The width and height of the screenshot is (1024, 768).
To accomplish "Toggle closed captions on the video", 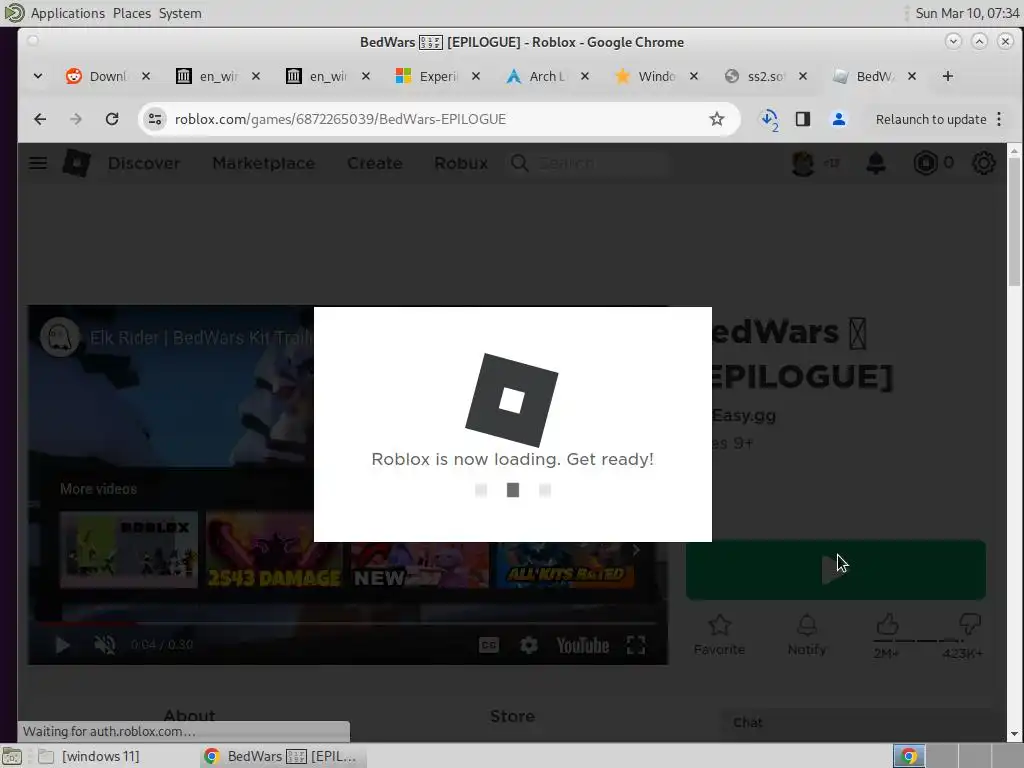I will [x=488, y=645].
